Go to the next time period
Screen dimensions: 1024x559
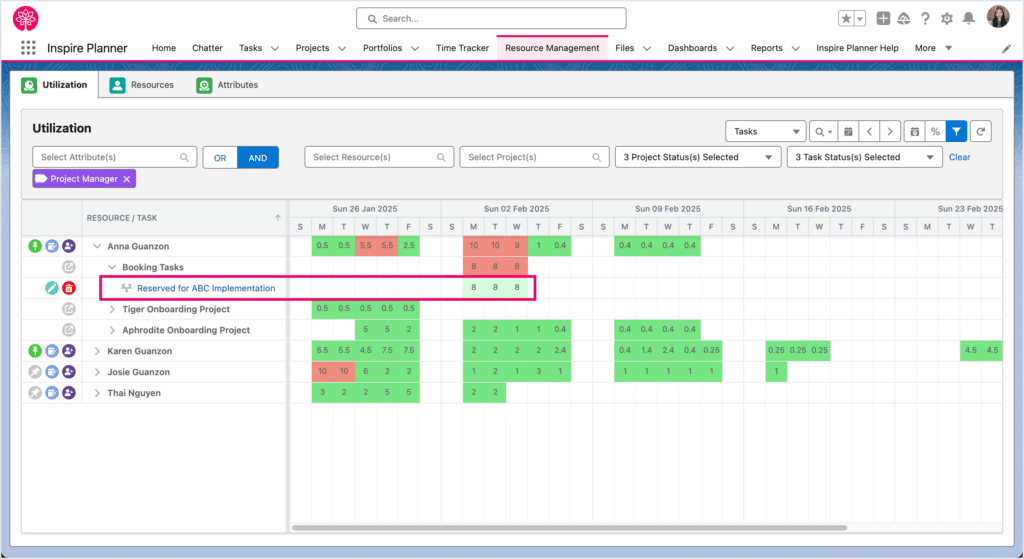click(x=890, y=131)
